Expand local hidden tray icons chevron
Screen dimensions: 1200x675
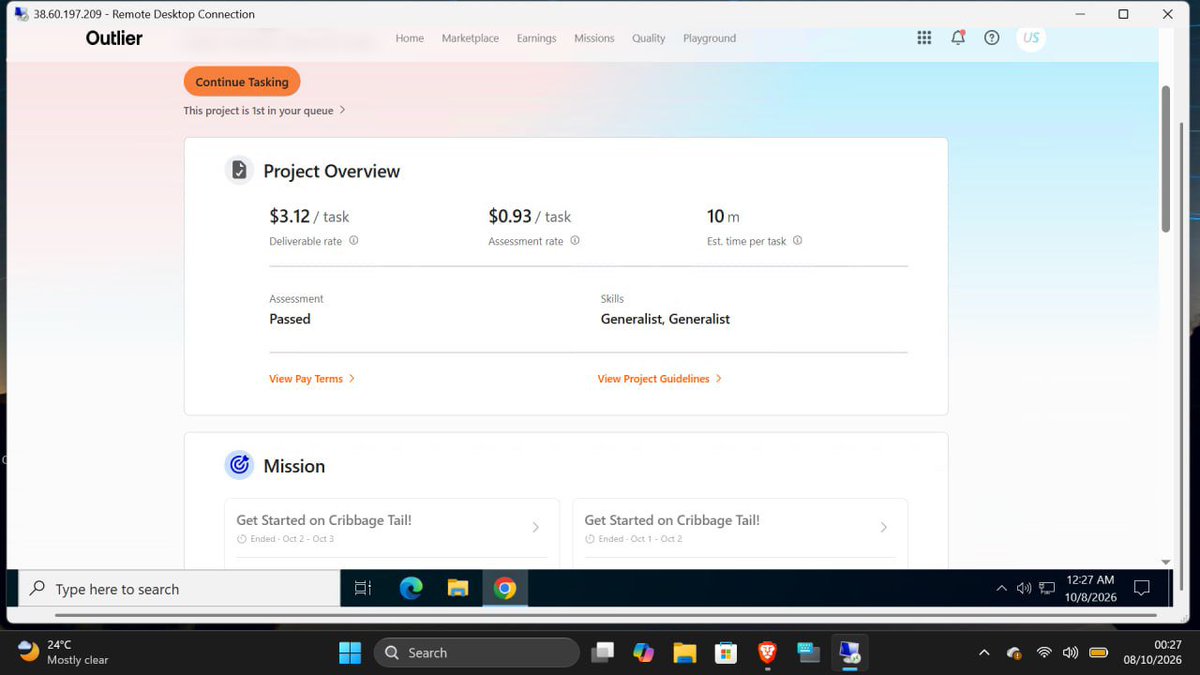pyautogui.click(x=984, y=653)
